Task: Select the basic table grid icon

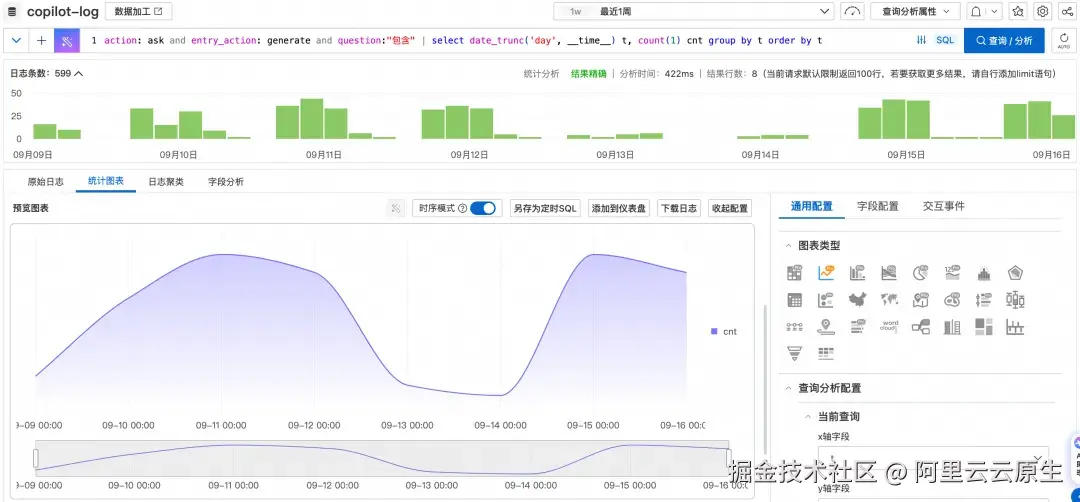Action: coord(794,300)
